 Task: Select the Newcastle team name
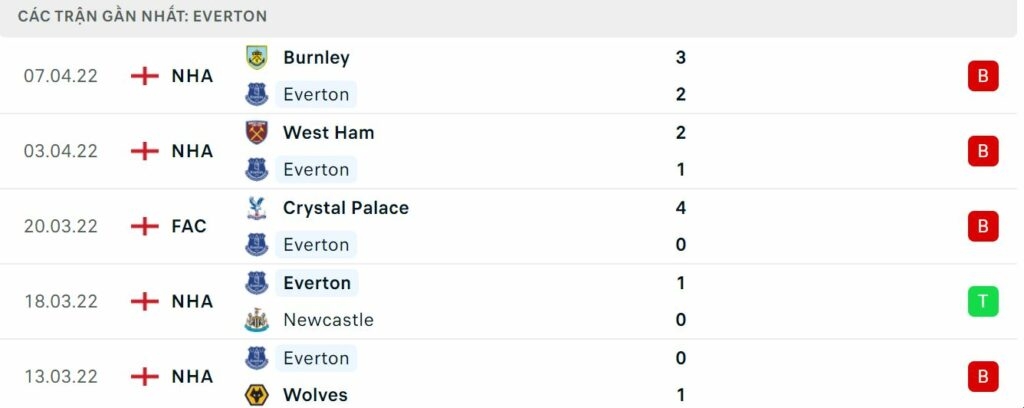tap(328, 320)
